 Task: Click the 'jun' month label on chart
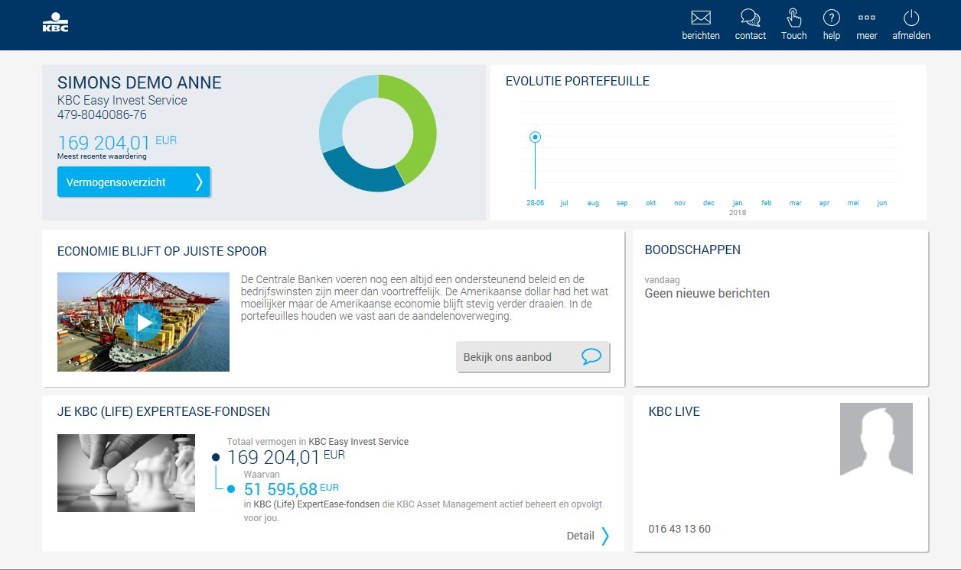click(x=882, y=203)
